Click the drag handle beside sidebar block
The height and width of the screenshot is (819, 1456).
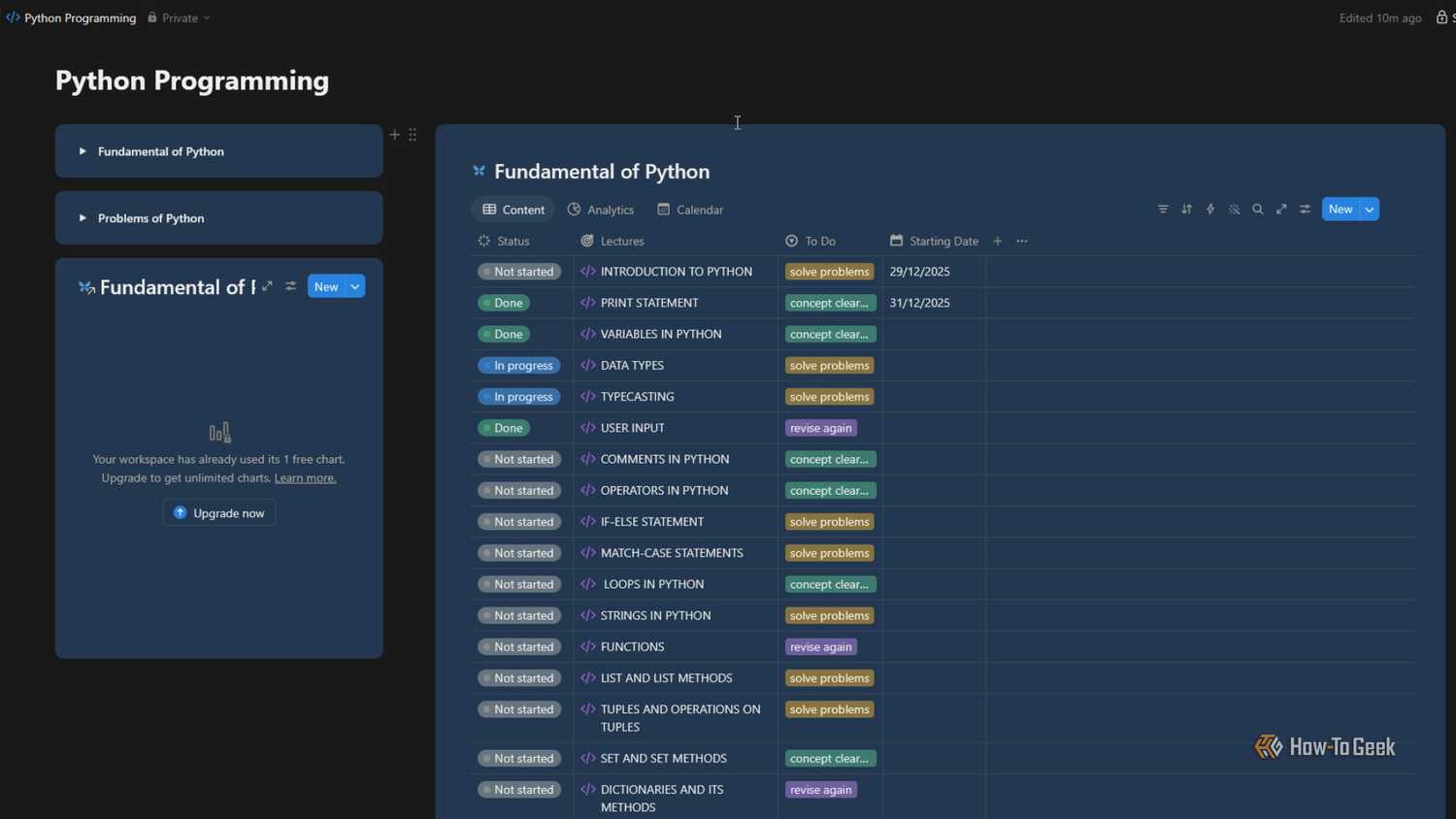tap(413, 135)
